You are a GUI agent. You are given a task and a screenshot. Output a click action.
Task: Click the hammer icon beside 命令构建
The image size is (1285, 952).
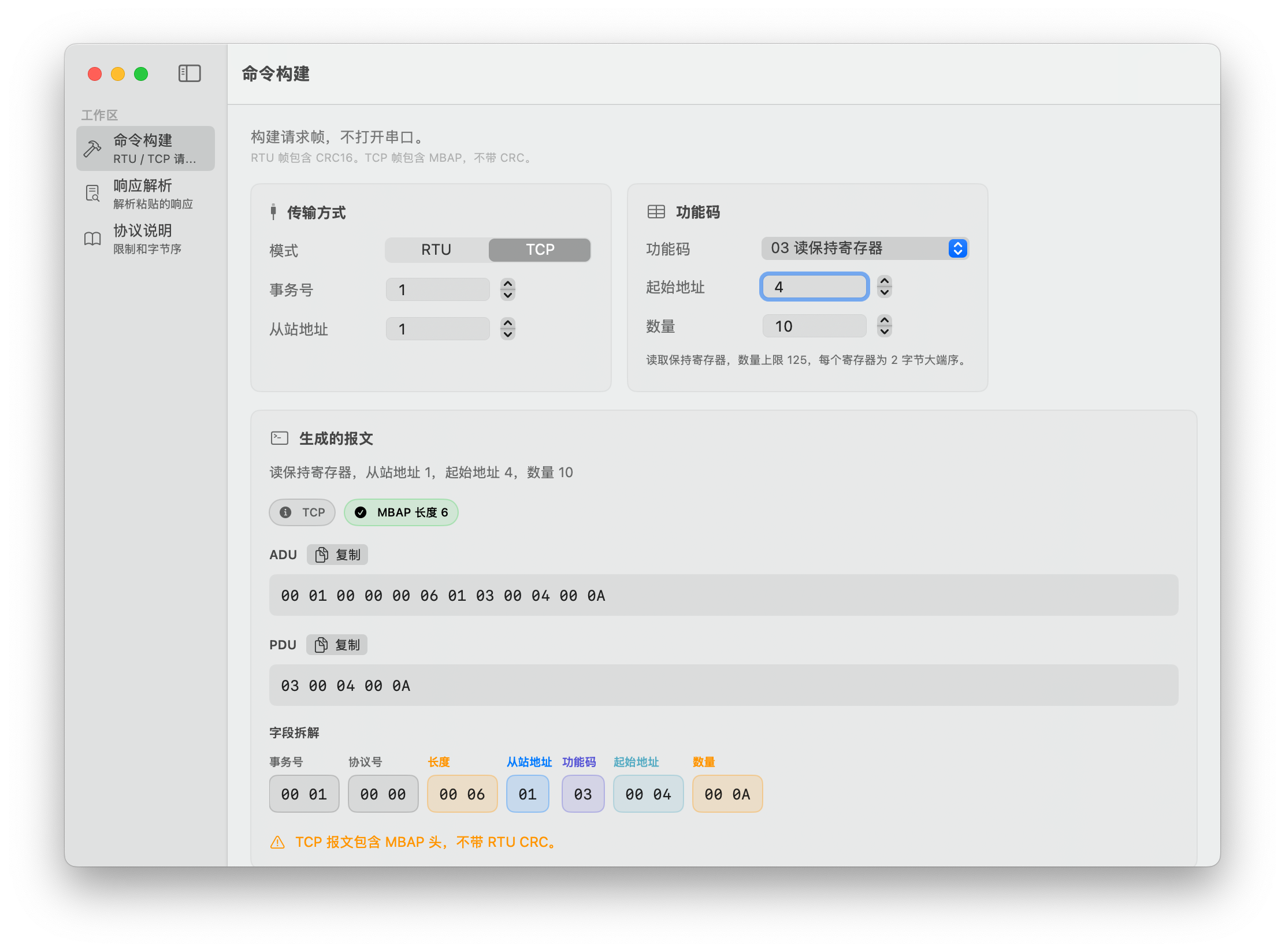point(92,148)
